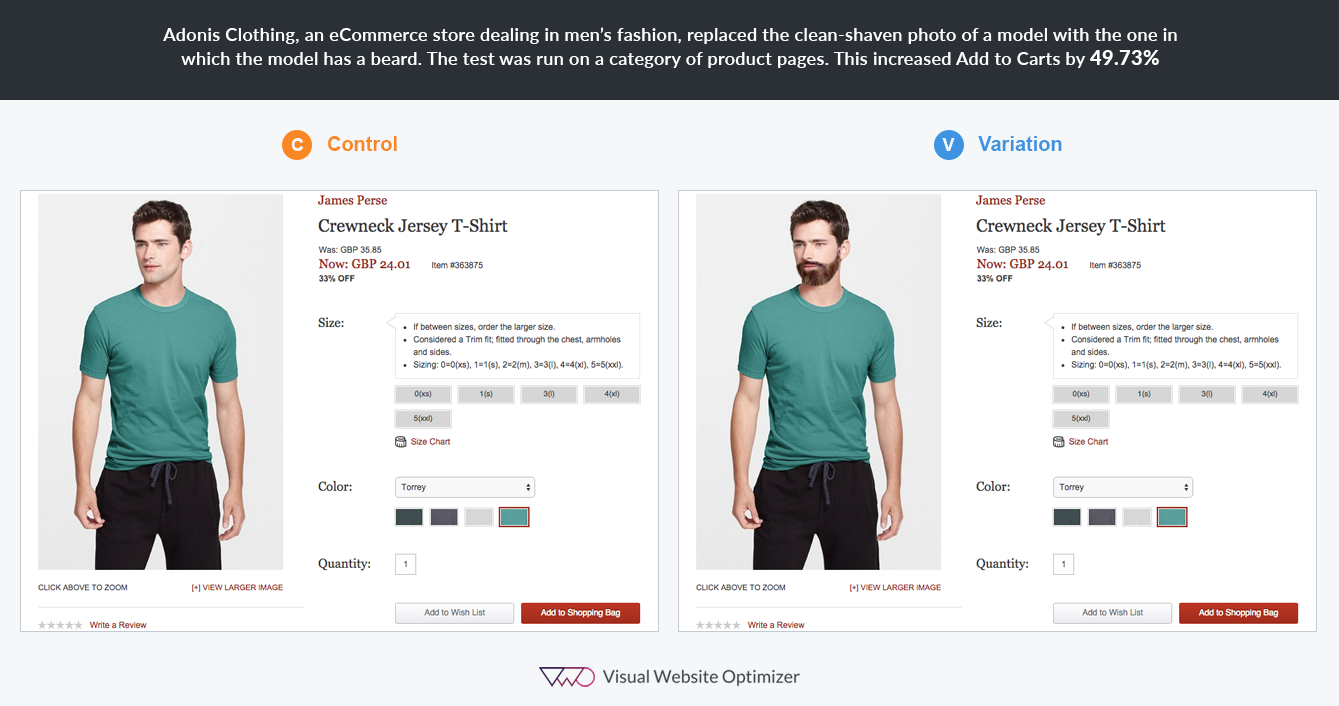Click Write a Review link in Variation
The width and height of the screenshot is (1339, 706).
[x=776, y=625]
